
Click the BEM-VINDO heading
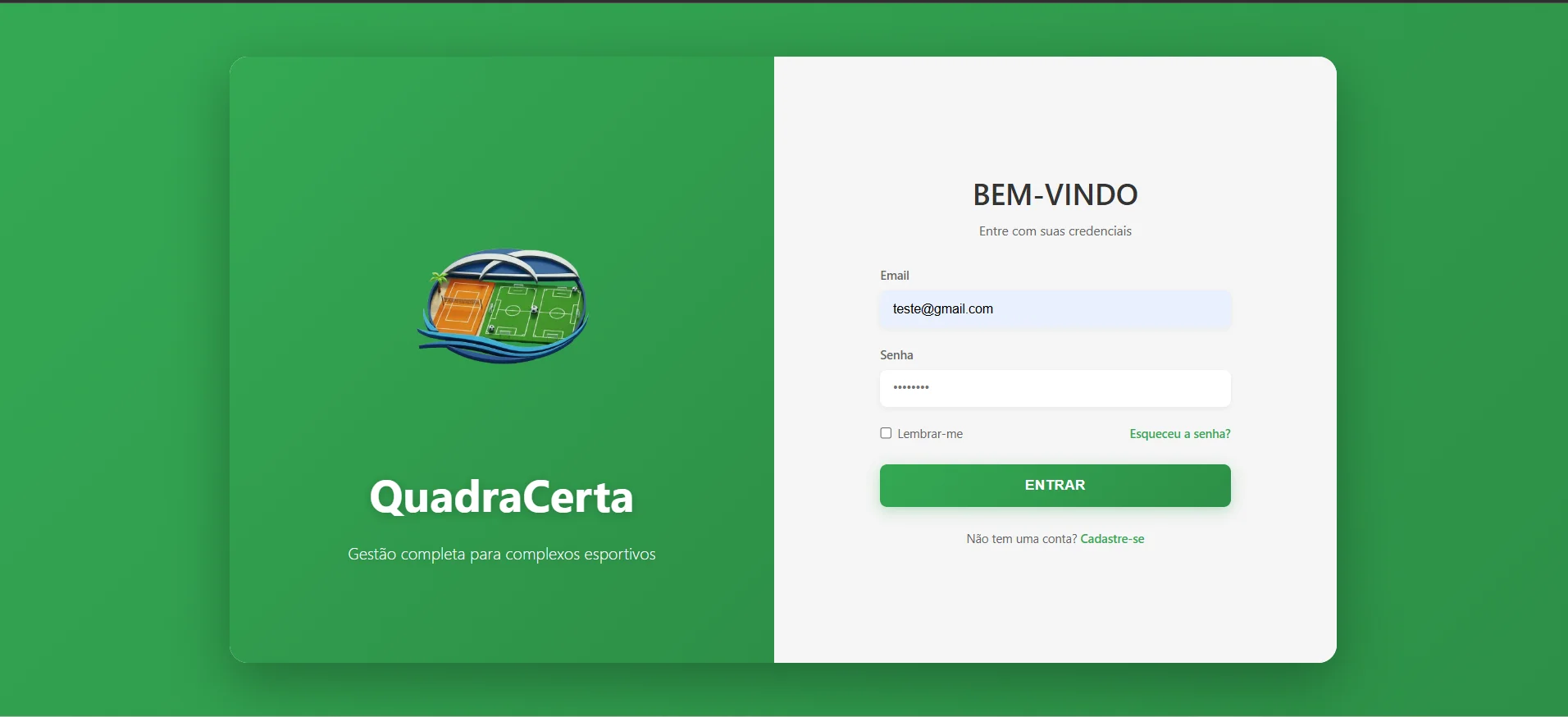[x=1055, y=194]
